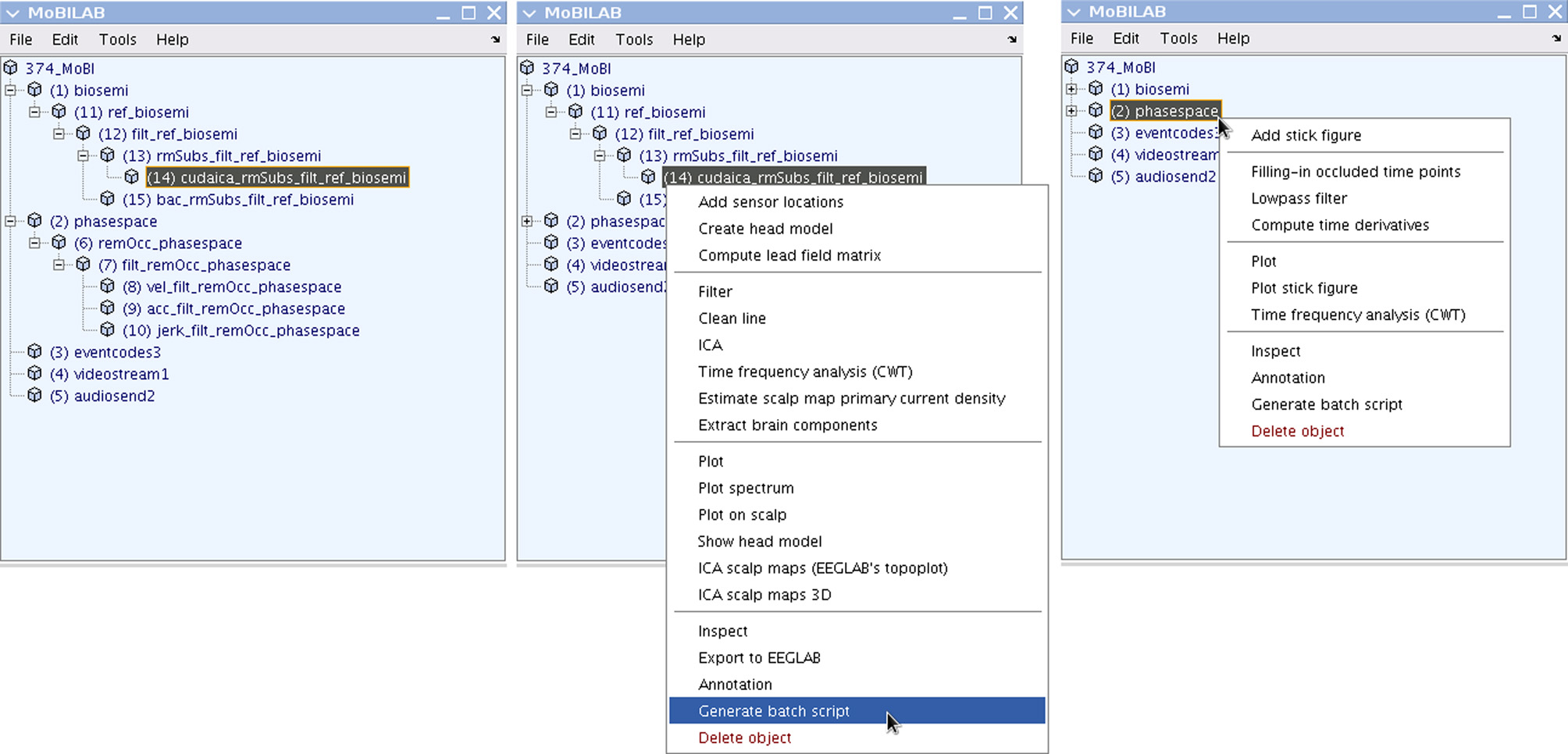The width and height of the screenshot is (1568, 754).
Task: Click cube icon beside eventcodes3 in left window
Action: 35,352
